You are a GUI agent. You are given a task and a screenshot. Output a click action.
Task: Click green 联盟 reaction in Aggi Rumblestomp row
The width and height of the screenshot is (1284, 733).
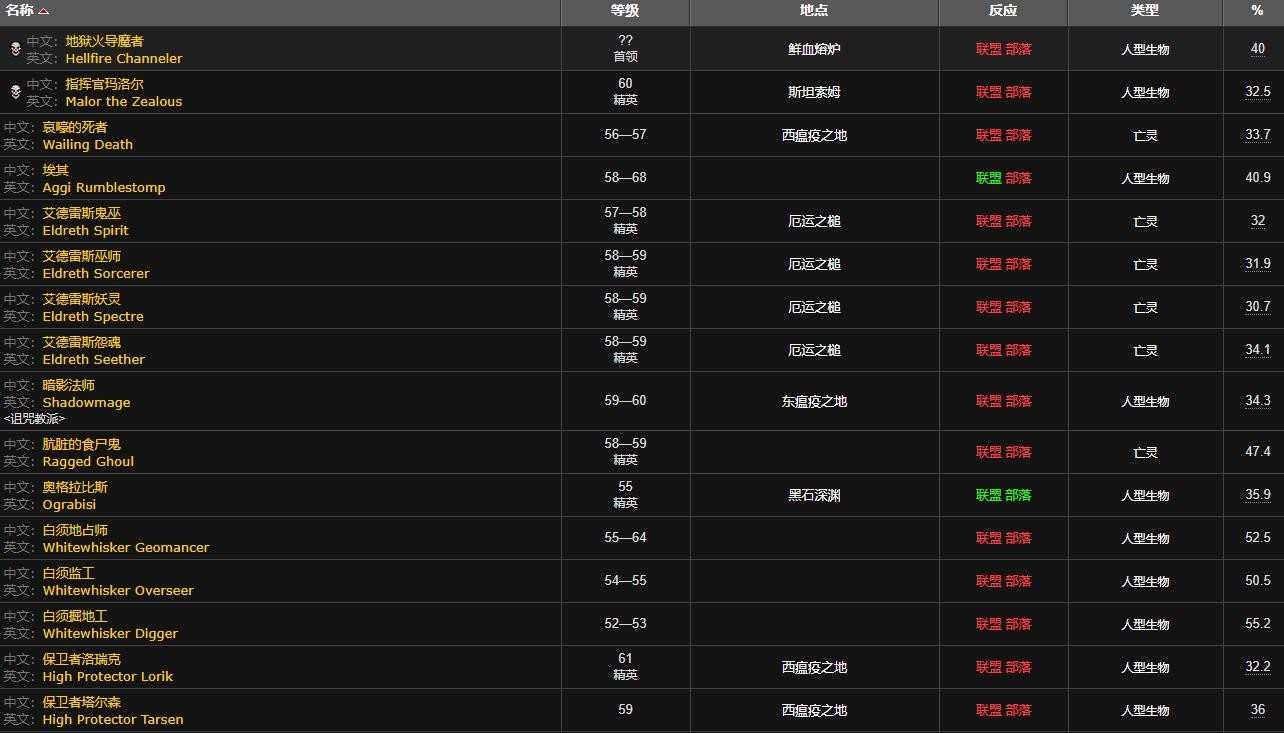988,178
